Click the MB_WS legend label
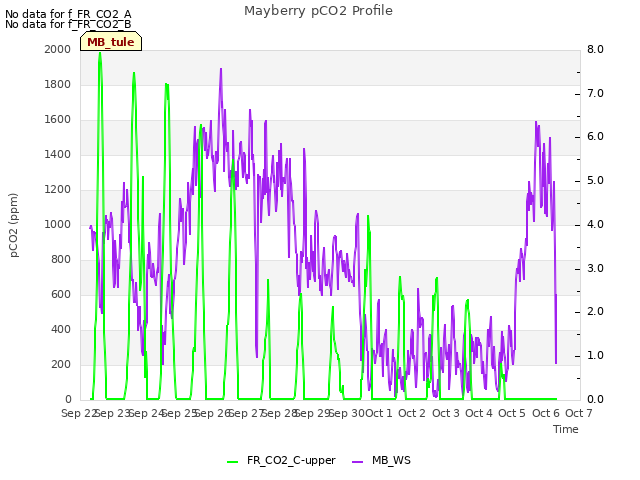640x480 pixels. [x=391, y=460]
